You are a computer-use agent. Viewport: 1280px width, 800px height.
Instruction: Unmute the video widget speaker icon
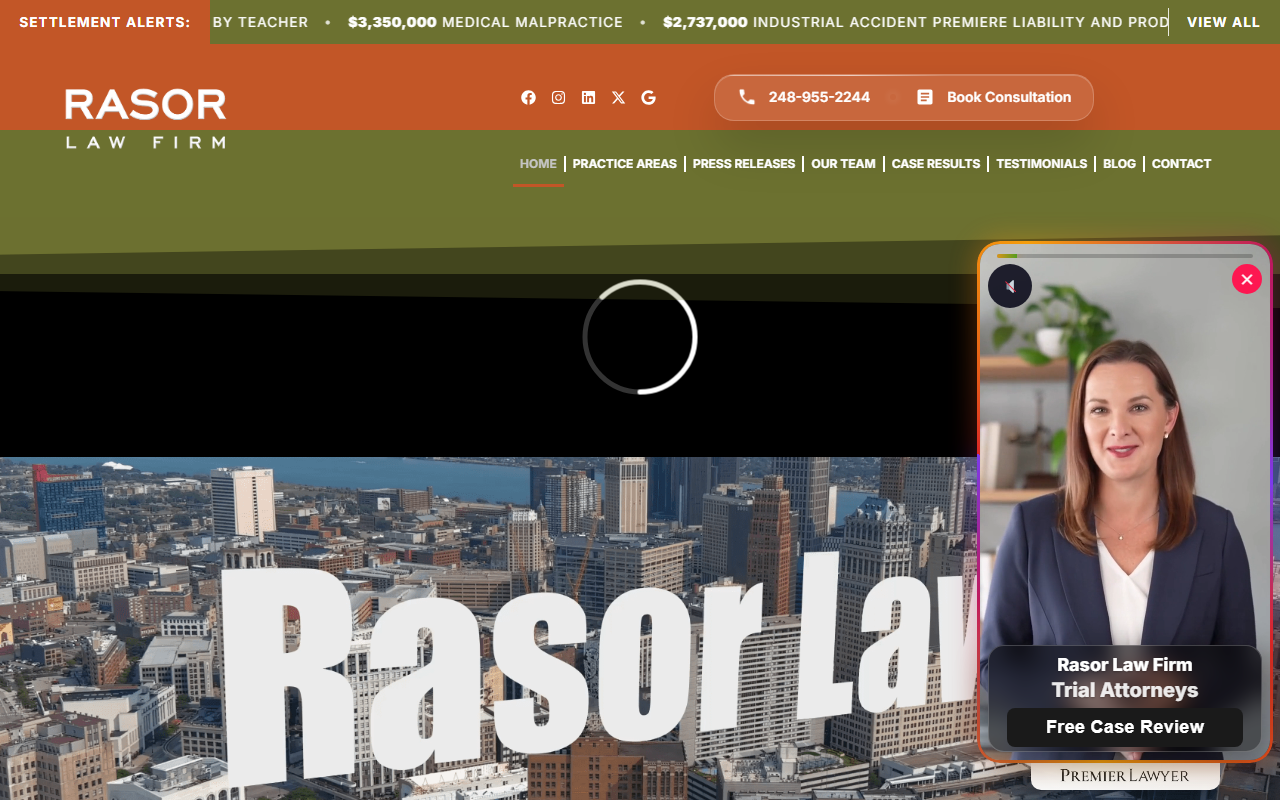[1010, 287]
